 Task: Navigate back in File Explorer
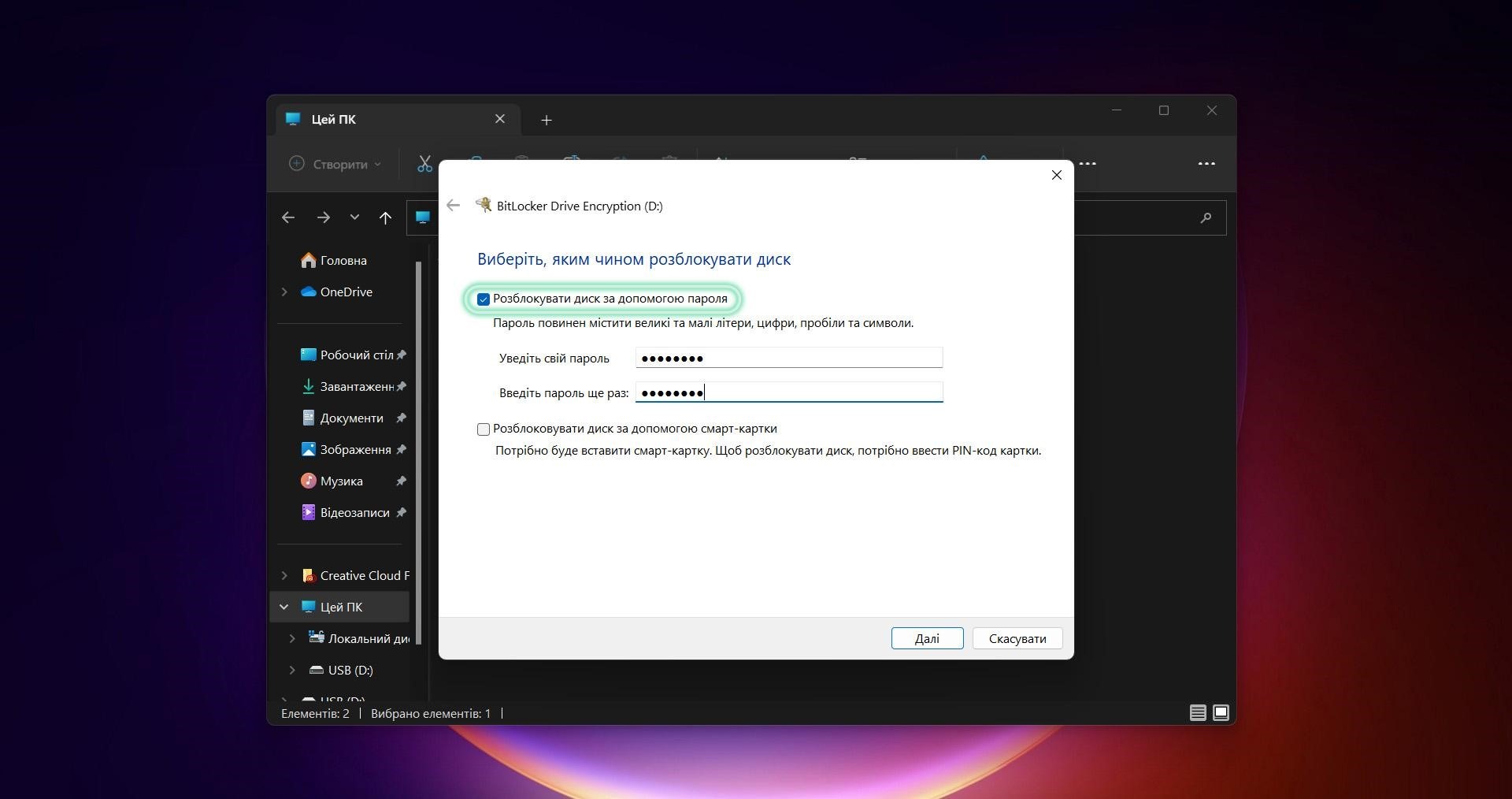(288, 218)
